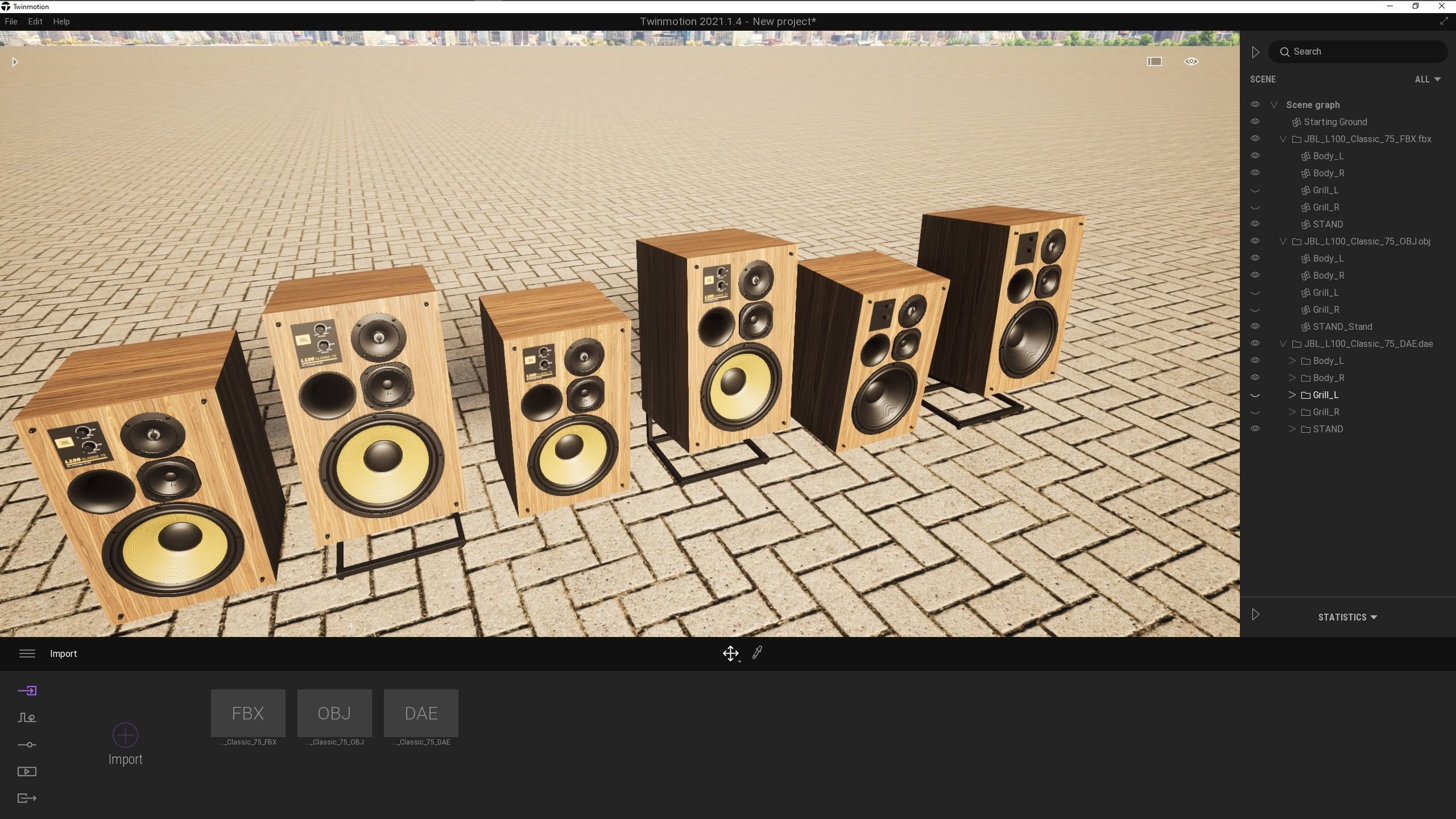Select the Move gizmo tool
This screenshot has width=1456, height=819.
[731, 653]
